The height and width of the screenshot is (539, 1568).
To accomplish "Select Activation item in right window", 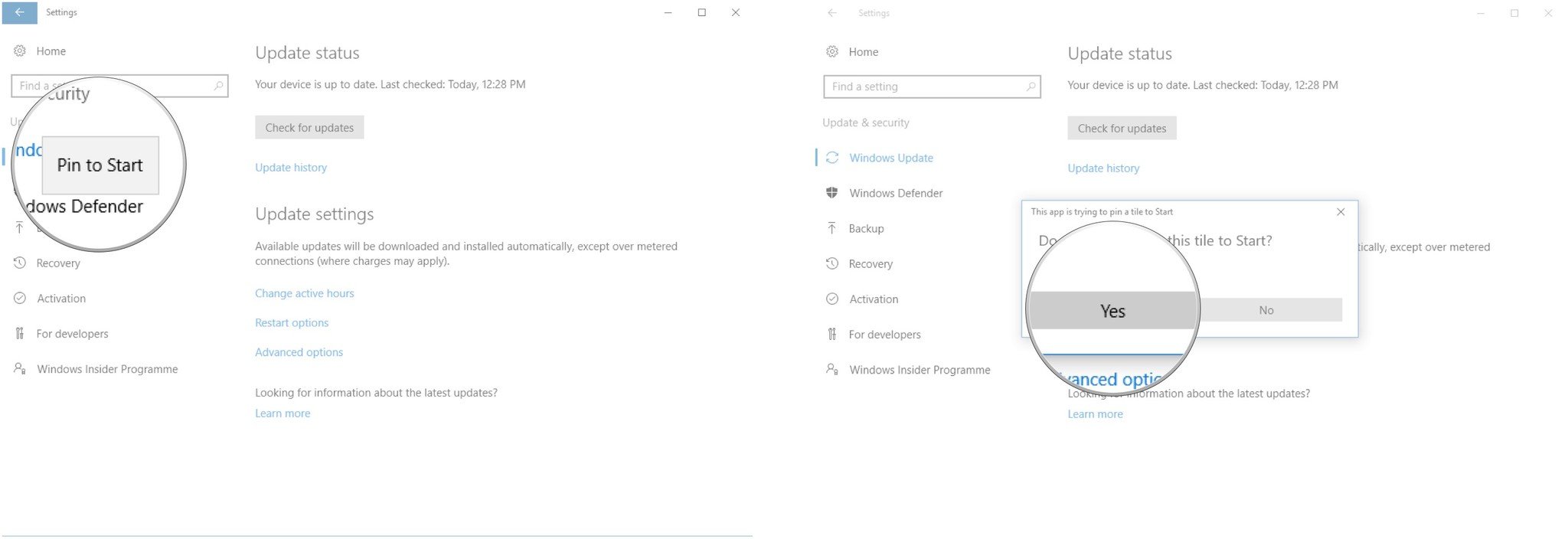I will click(x=874, y=299).
